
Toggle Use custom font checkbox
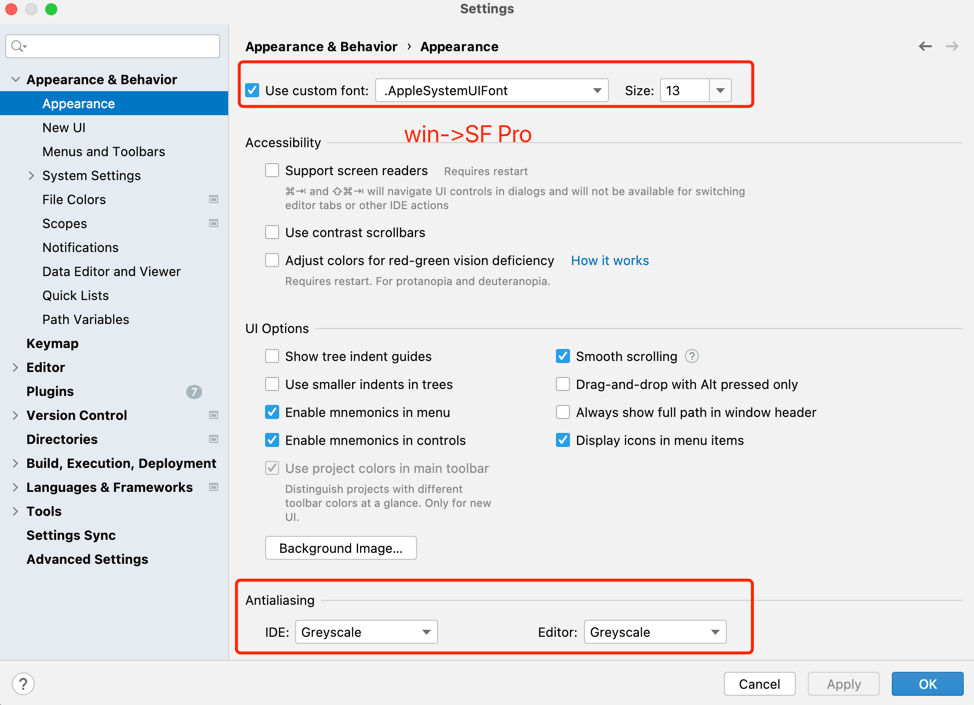(x=252, y=90)
